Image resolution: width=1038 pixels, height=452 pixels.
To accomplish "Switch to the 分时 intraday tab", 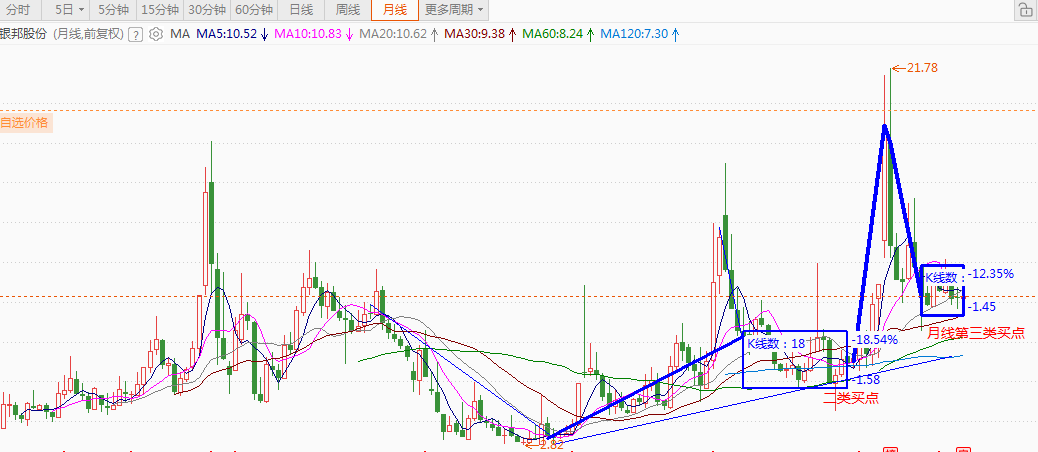I will click(18, 10).
